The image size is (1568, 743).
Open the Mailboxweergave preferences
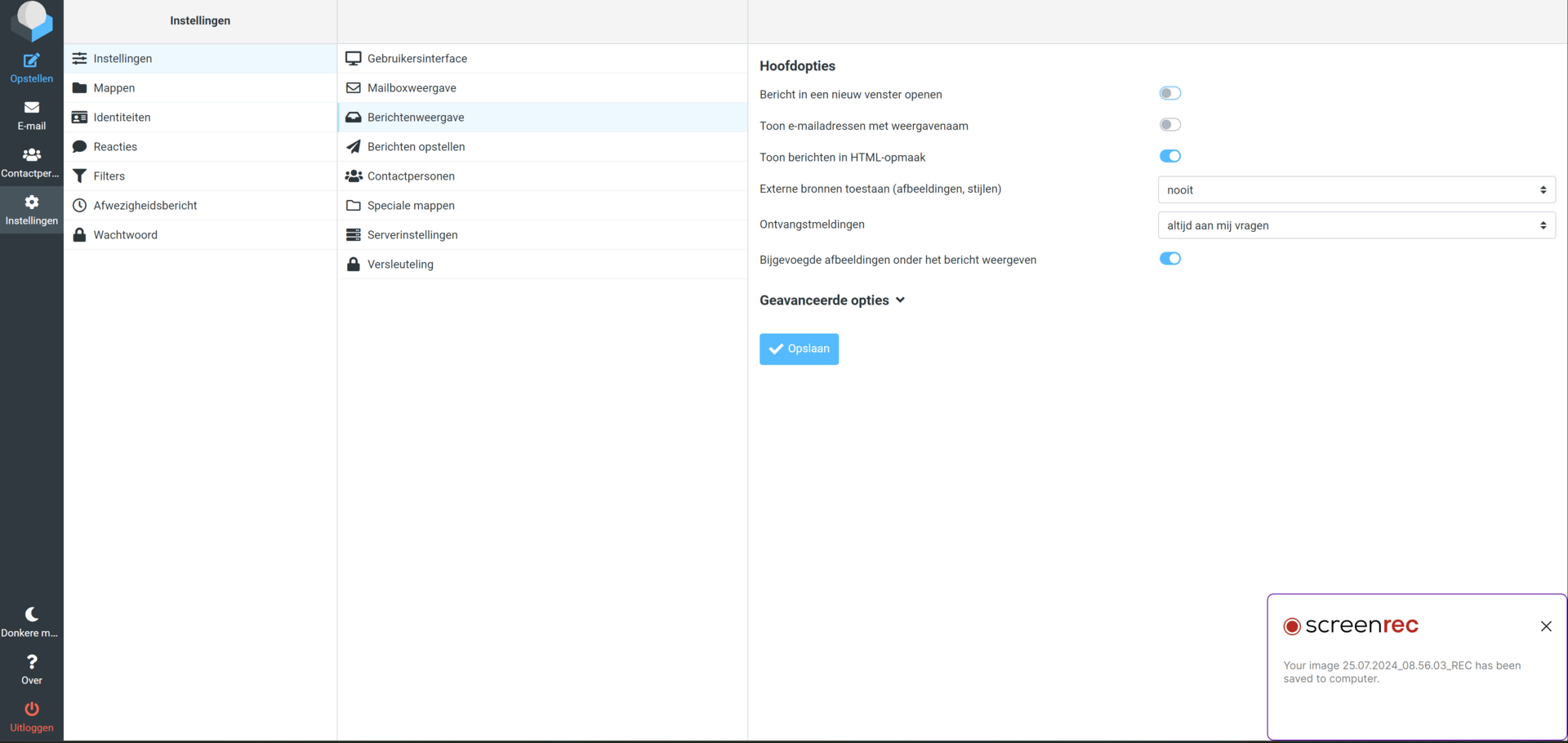(x=542, y=88)
